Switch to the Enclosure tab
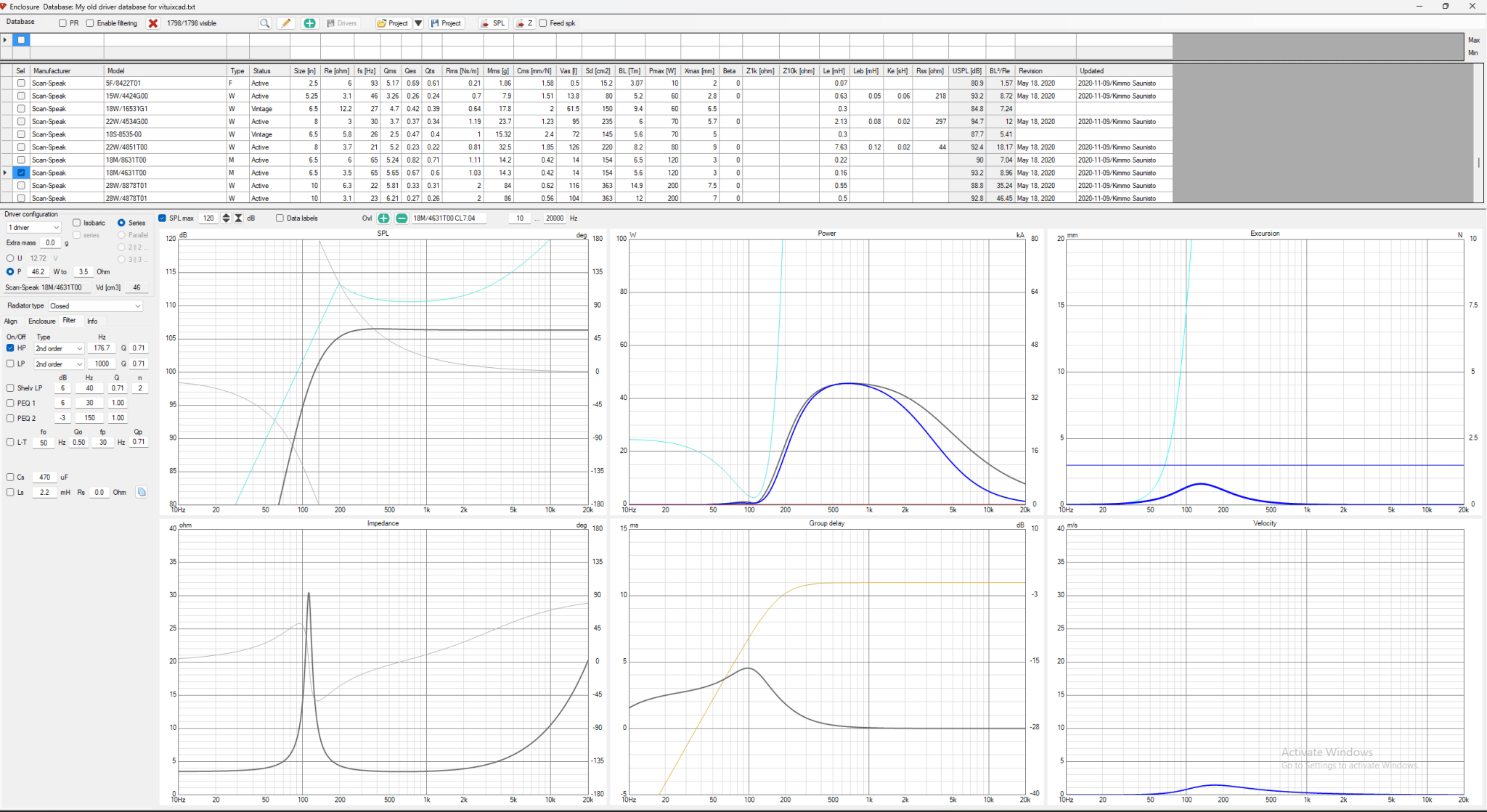 pos(41,321)
